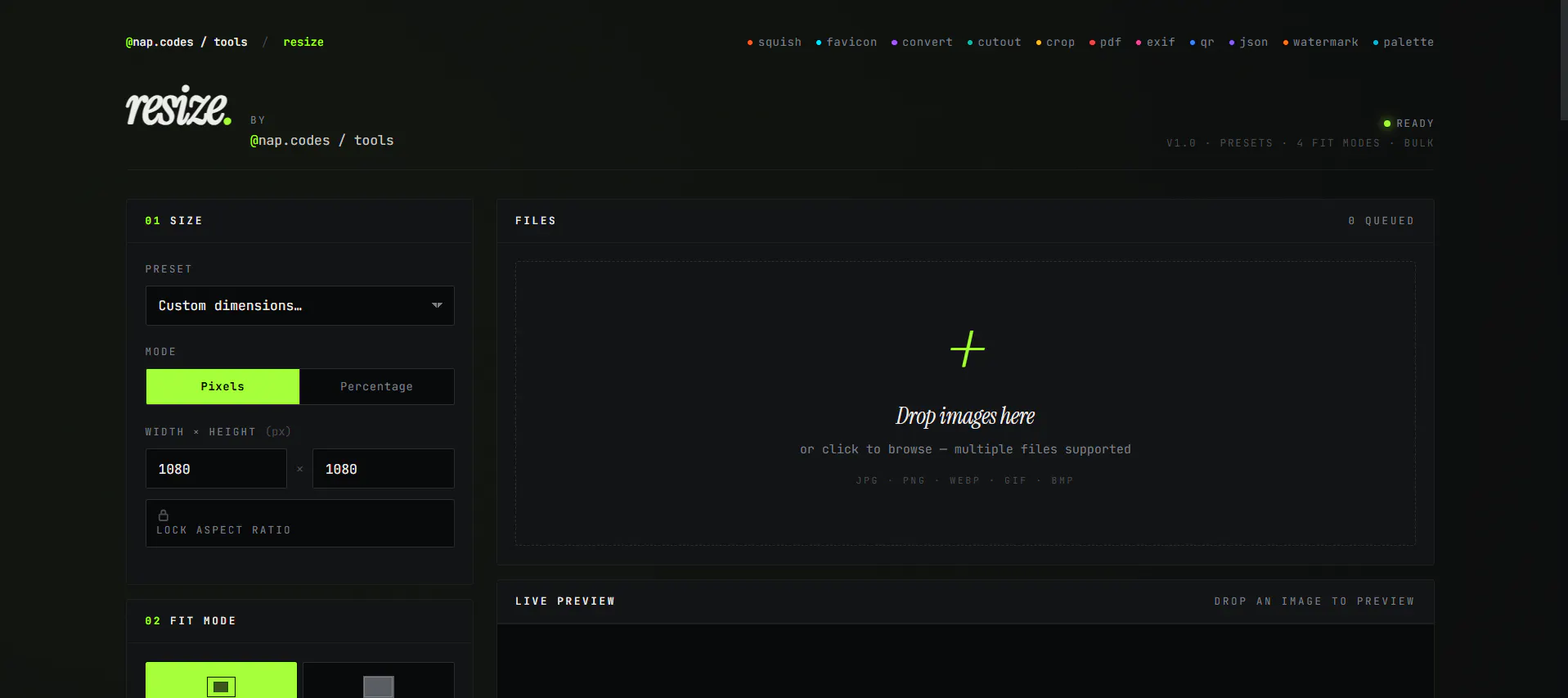The image size is (1568, 698).
Task: Click the supported formats line 'JPG · PNG · WEBP'
Action: click(964, 481)
